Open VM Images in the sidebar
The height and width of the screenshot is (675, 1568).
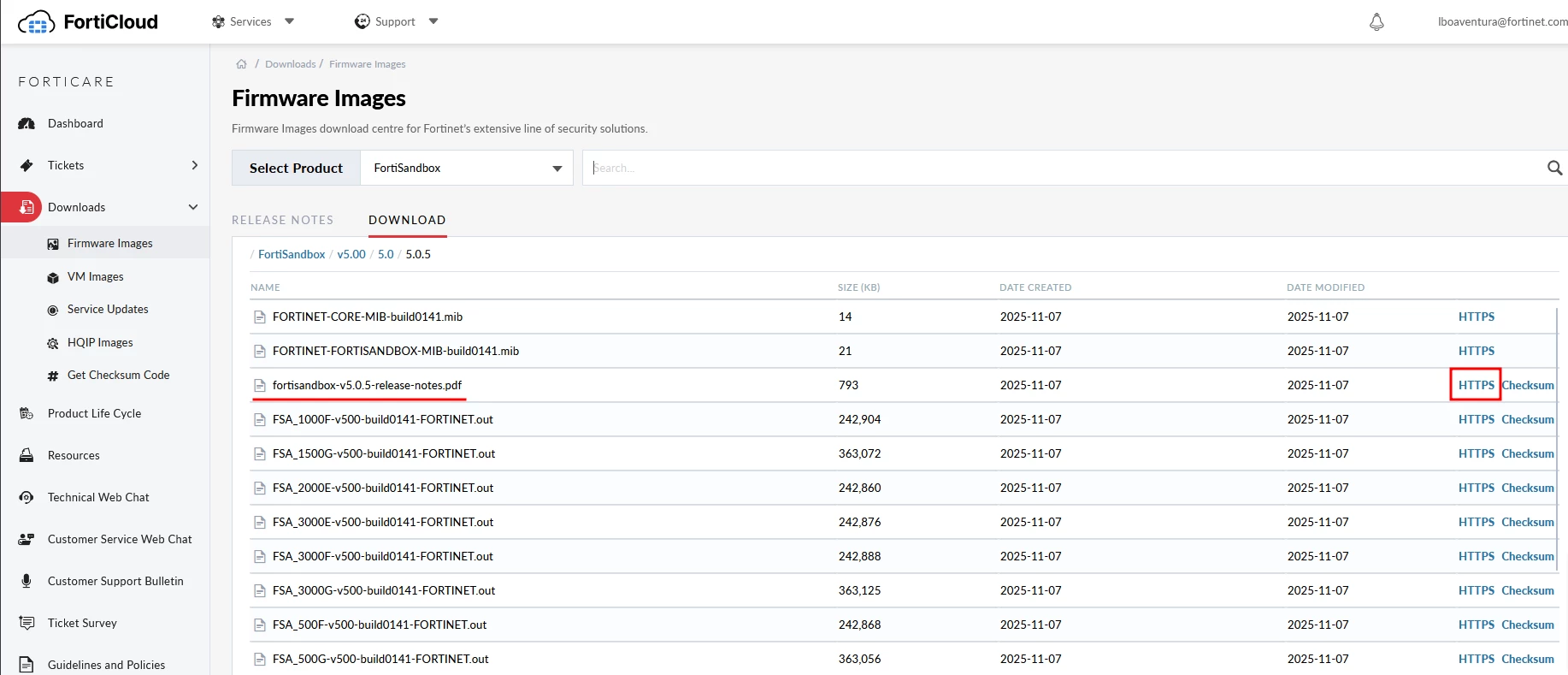click(x=96, y=276)
